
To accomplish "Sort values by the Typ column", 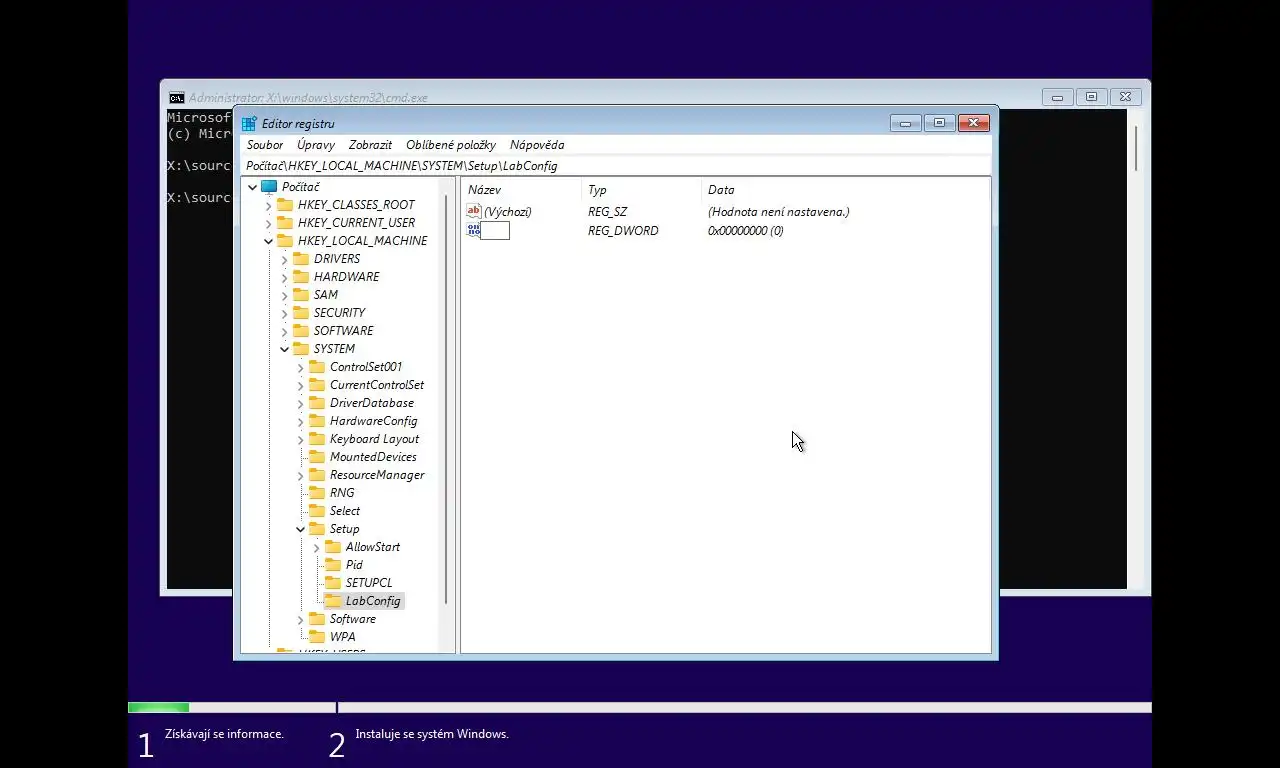I will click(x=640, y=190).
